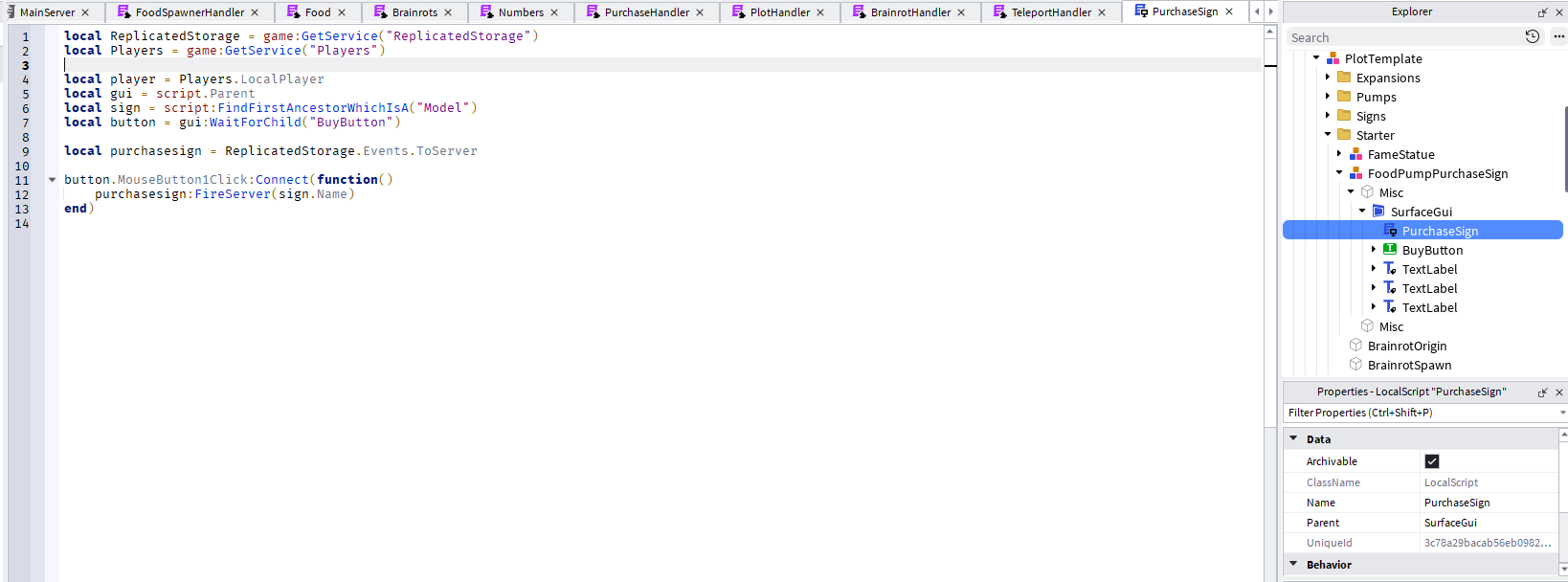Click the Filter Properties input
The height and width of the screenshot is (582, 1568).
coord(1421,413)
